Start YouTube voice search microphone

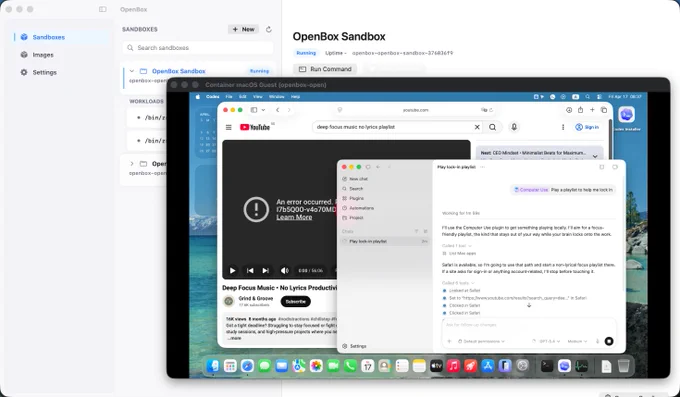pos(514,127)
